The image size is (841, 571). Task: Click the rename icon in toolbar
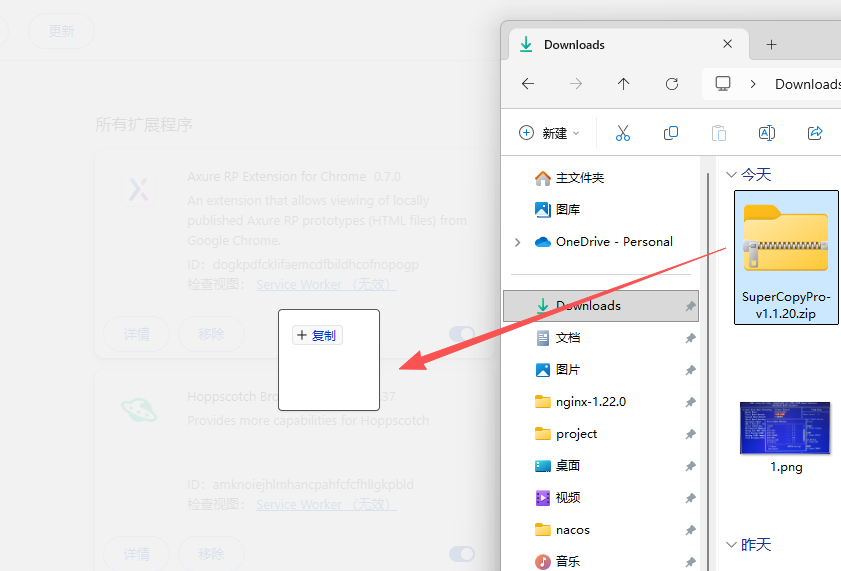tap(767, 133)
